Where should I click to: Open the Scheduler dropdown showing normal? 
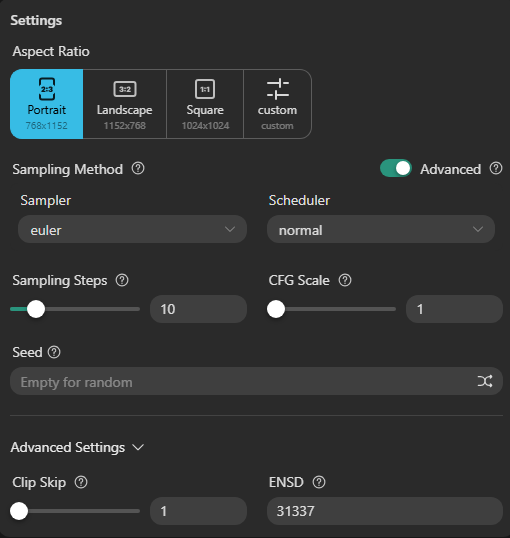(x=381, y=230)
